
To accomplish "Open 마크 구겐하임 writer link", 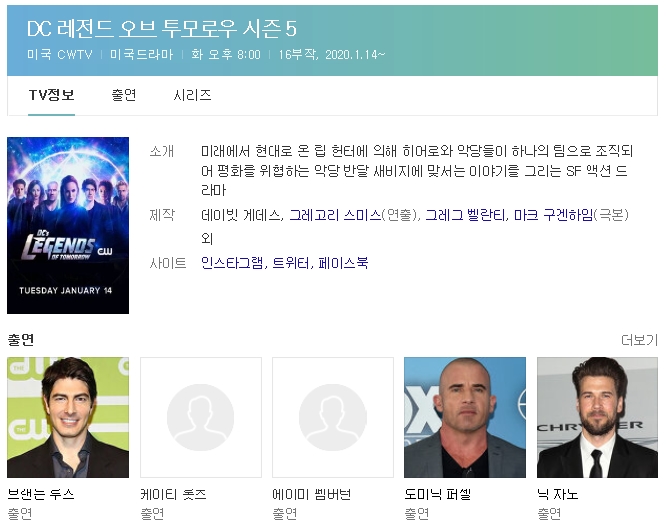I will (x=553, y=215).
